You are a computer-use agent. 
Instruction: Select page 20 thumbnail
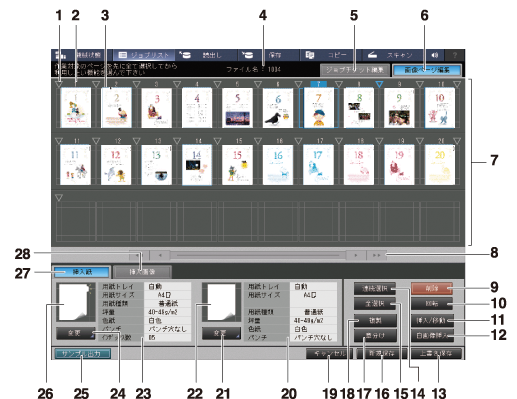pyautogui.click(x=440, y=165)
